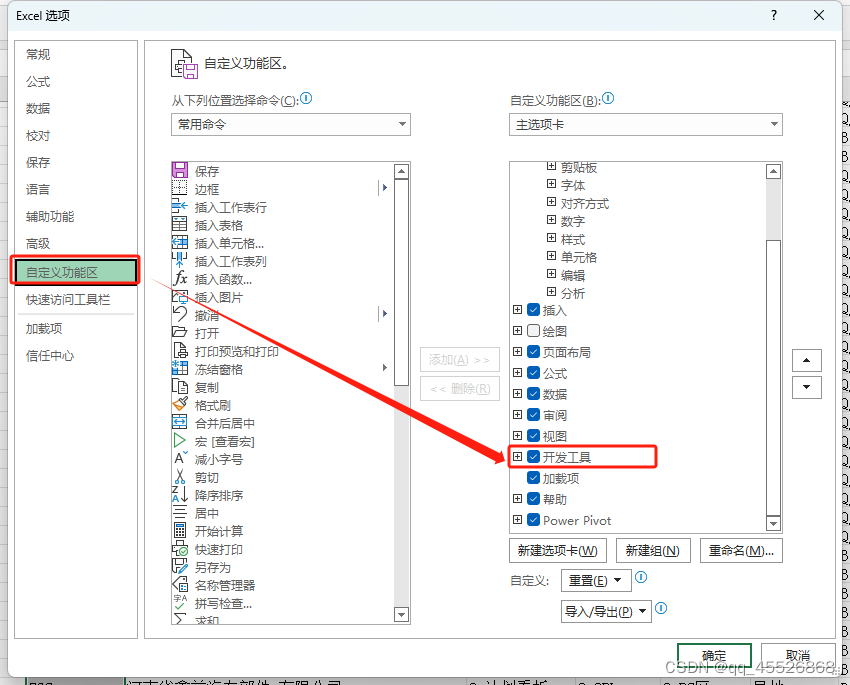Click the 名称管理器 icon
This screenshot has width=850, height=685.
tap(180, 584)
